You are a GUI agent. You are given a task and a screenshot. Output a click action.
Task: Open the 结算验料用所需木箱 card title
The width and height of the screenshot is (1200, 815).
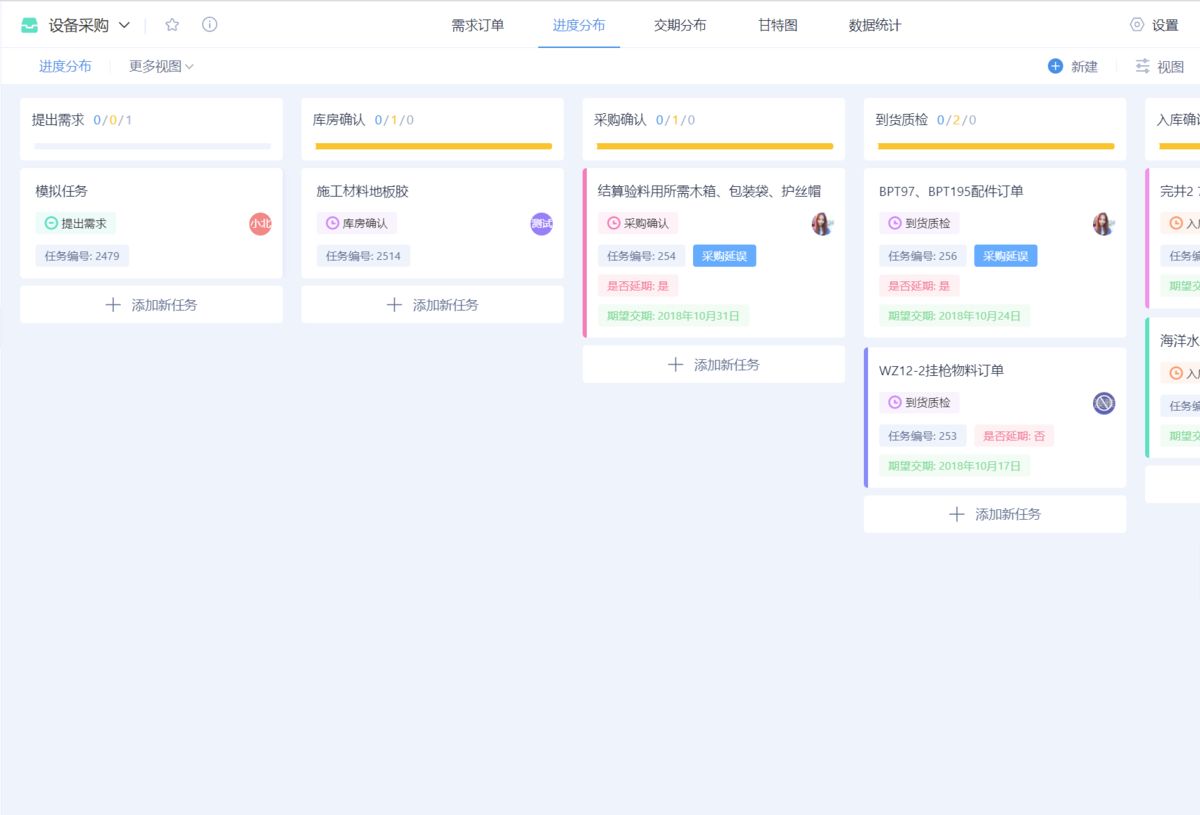[x=709, y=191]
